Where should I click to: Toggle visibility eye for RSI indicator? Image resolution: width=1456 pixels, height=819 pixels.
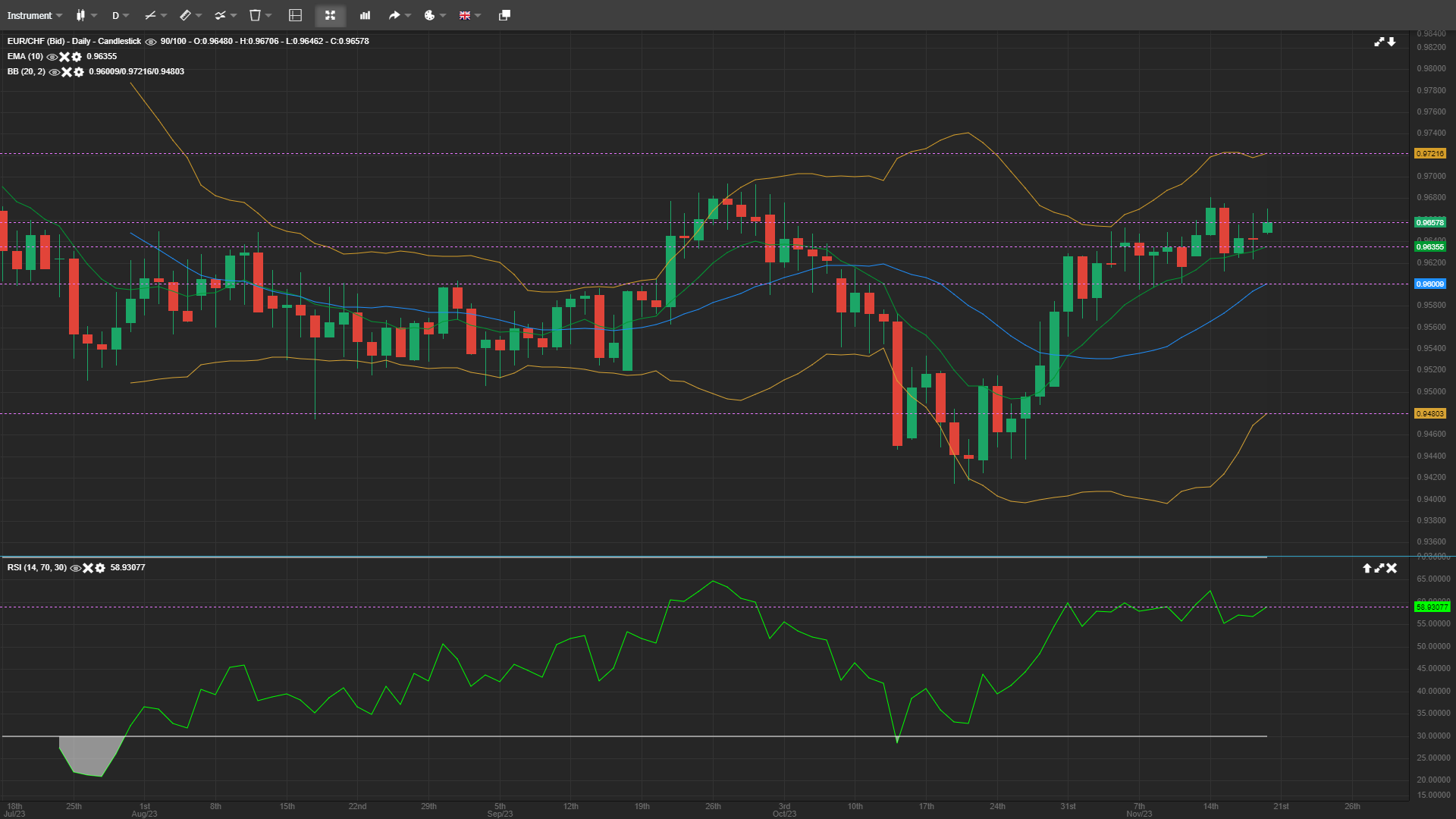(x=76, y=568)
